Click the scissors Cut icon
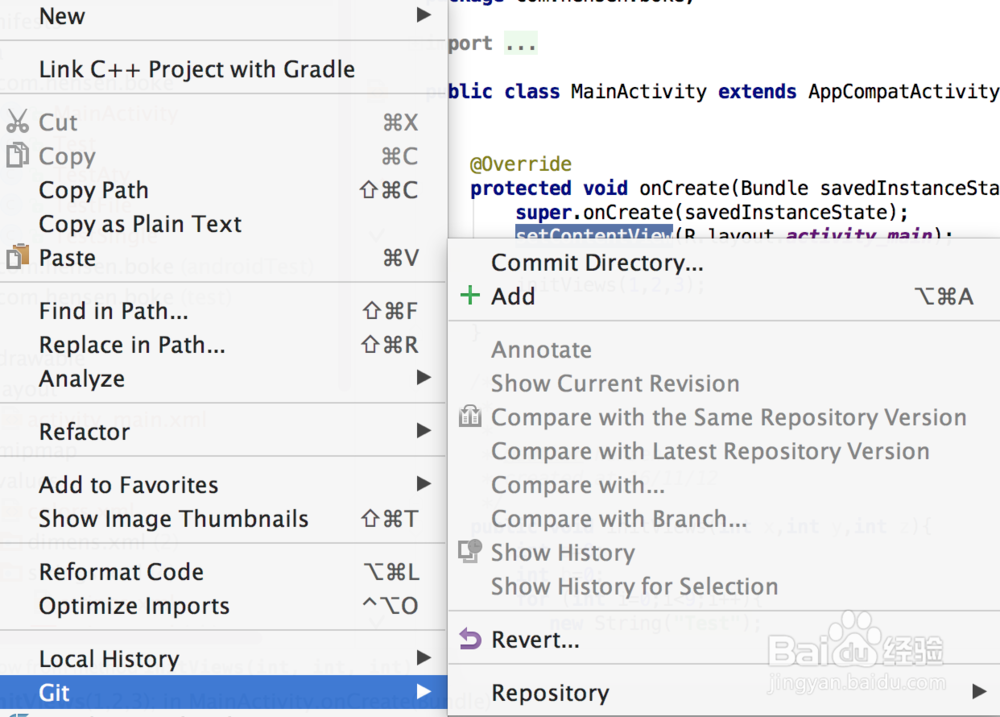1000x717 pixels. click(x=18, y=122)
